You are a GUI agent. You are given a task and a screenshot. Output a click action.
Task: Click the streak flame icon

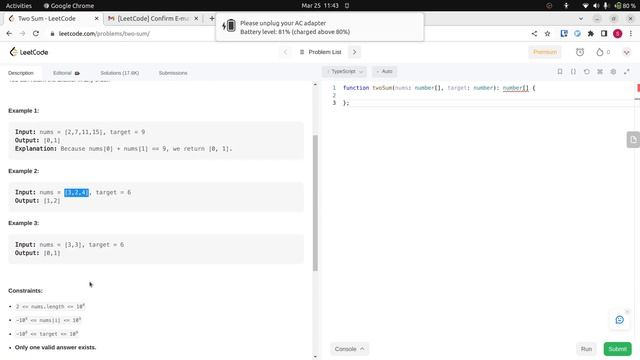coord(600,52)
